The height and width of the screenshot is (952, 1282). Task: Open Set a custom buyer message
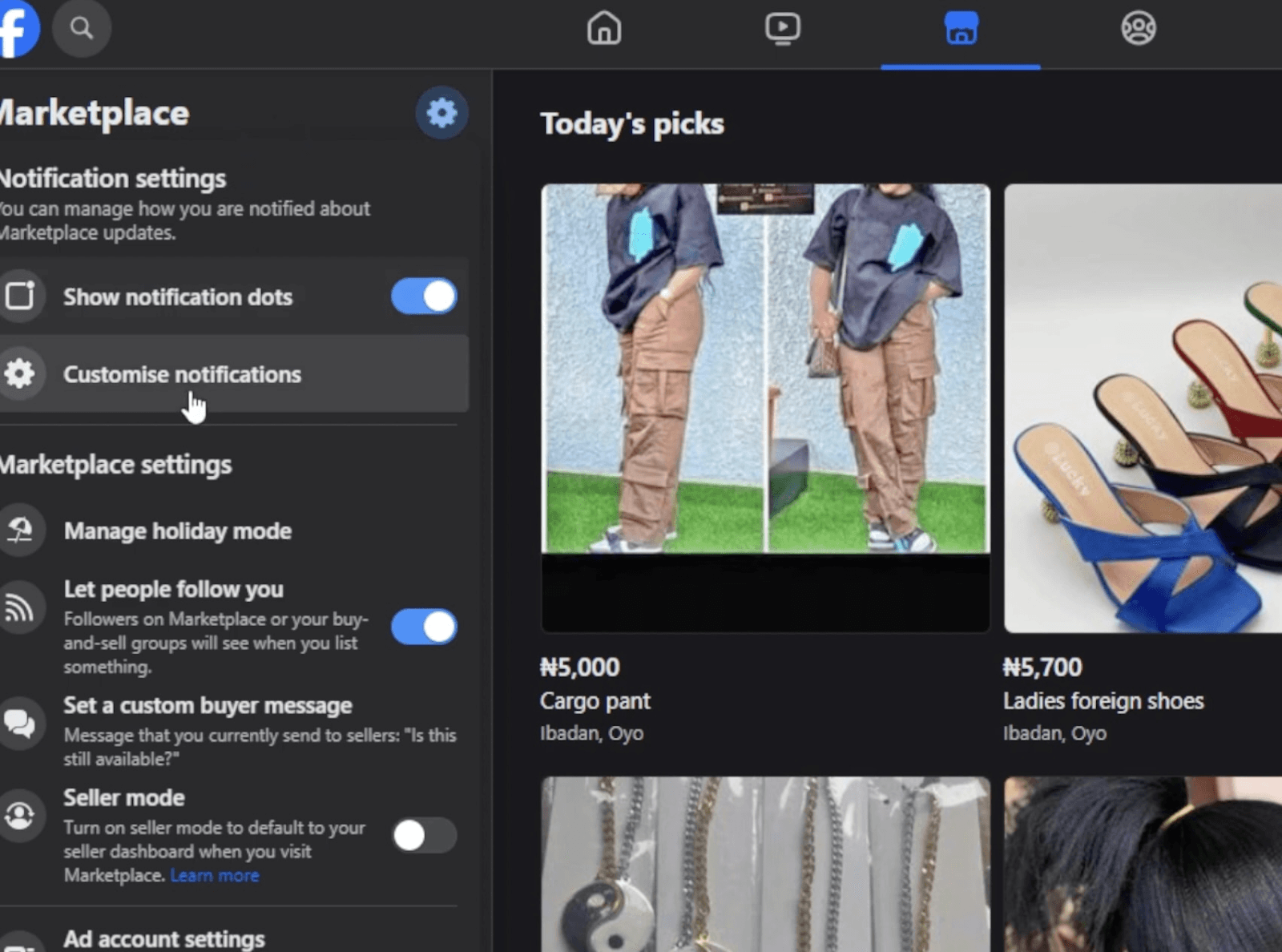234,730
